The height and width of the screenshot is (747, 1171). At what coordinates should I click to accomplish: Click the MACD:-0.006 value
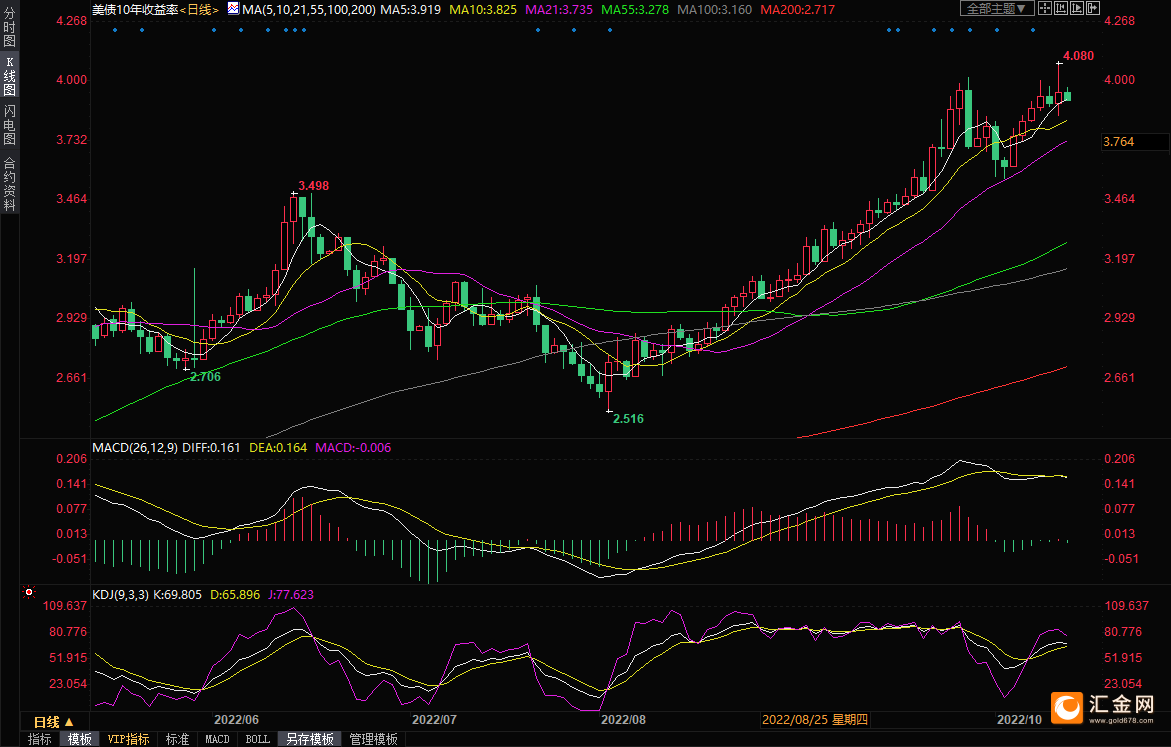[x=353, y=447]
